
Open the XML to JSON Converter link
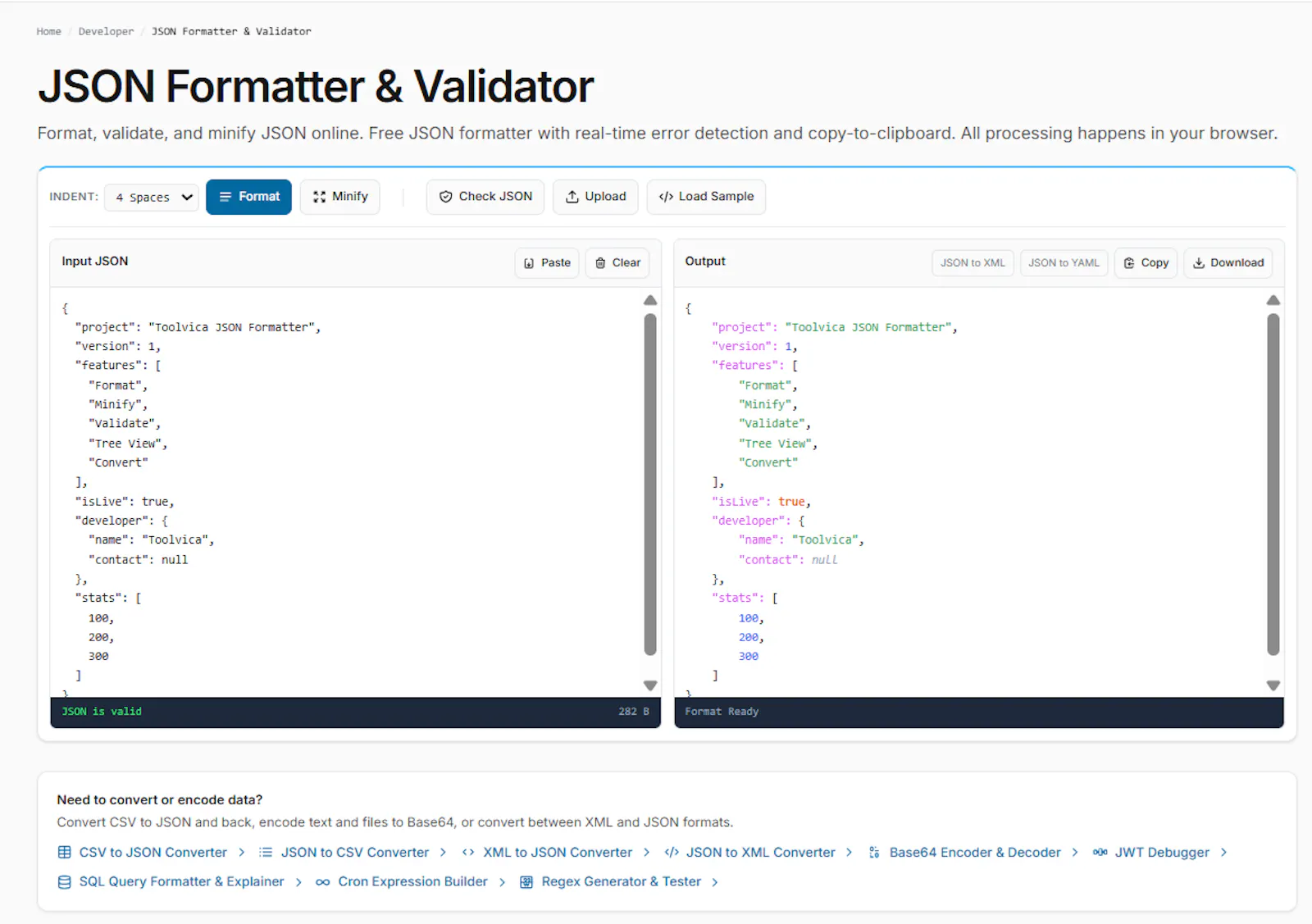coord(558,853)
